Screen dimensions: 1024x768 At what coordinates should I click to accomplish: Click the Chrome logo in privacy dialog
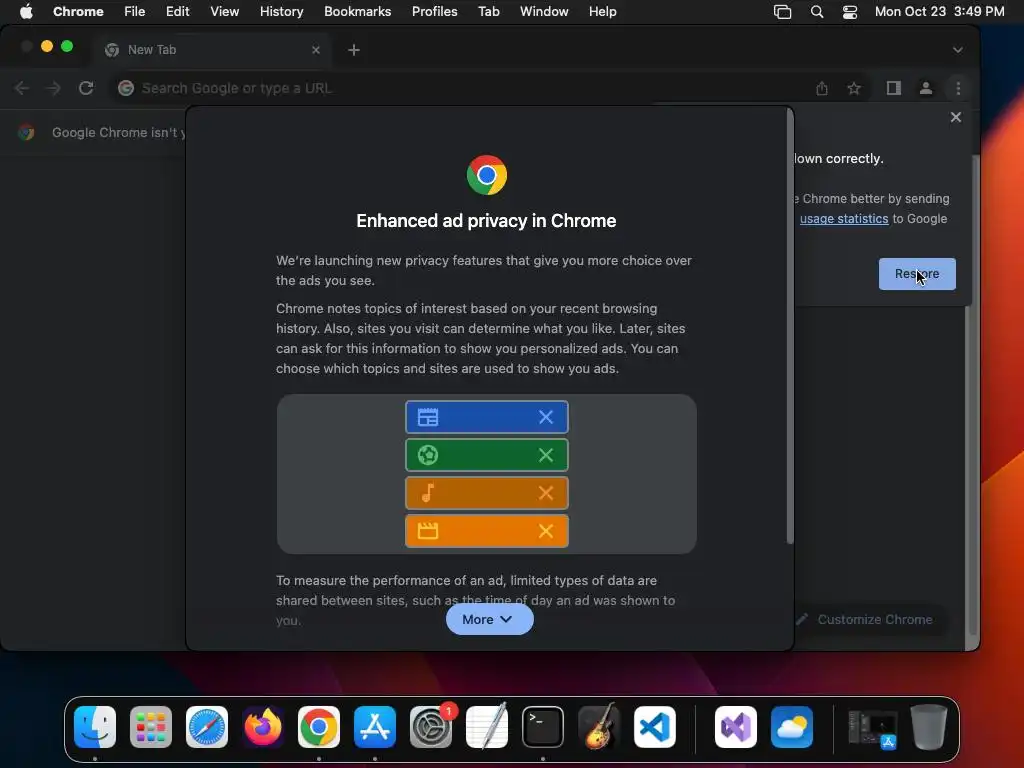[x=487, y=175]
